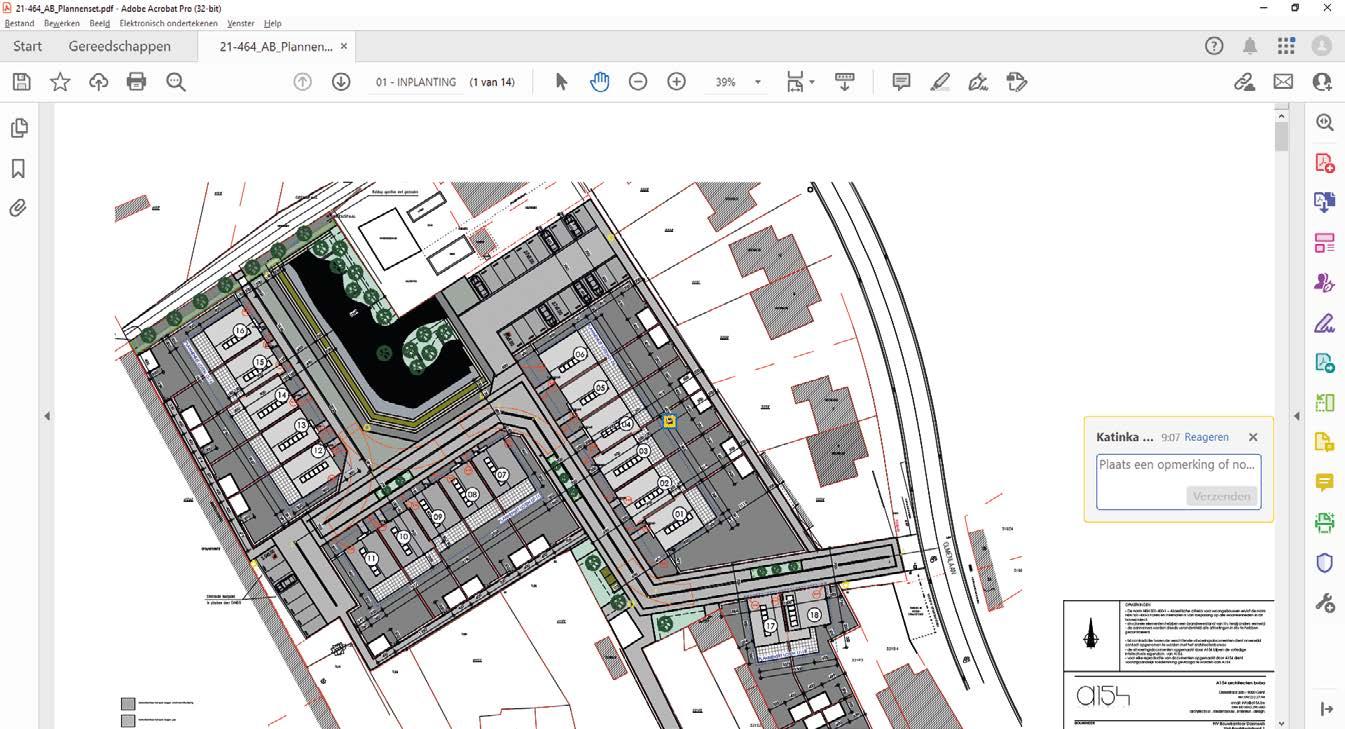Choose the arrow Selection tool
The height and width of the screenshot is (729, 1345).
point(561,82)
